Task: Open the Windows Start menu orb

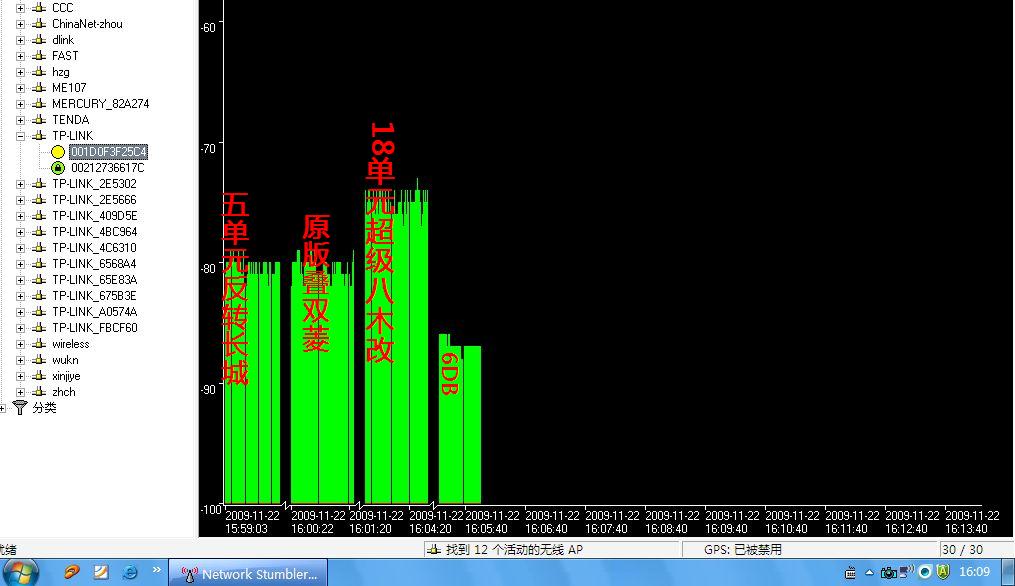Action: click(x=21, y=573)
